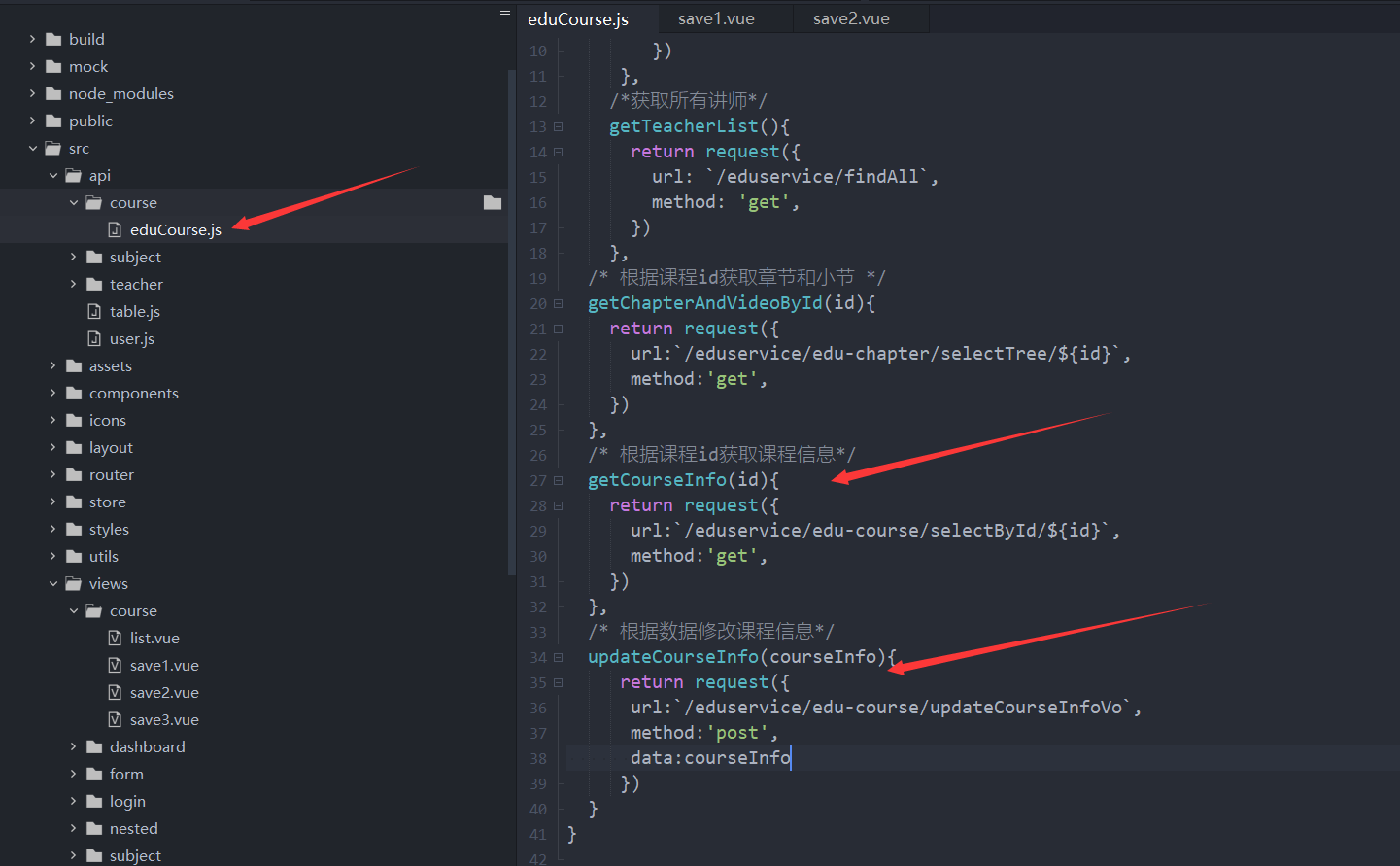
Task: Click the file icon of eduCourse.js
Action: coord(115,230)
